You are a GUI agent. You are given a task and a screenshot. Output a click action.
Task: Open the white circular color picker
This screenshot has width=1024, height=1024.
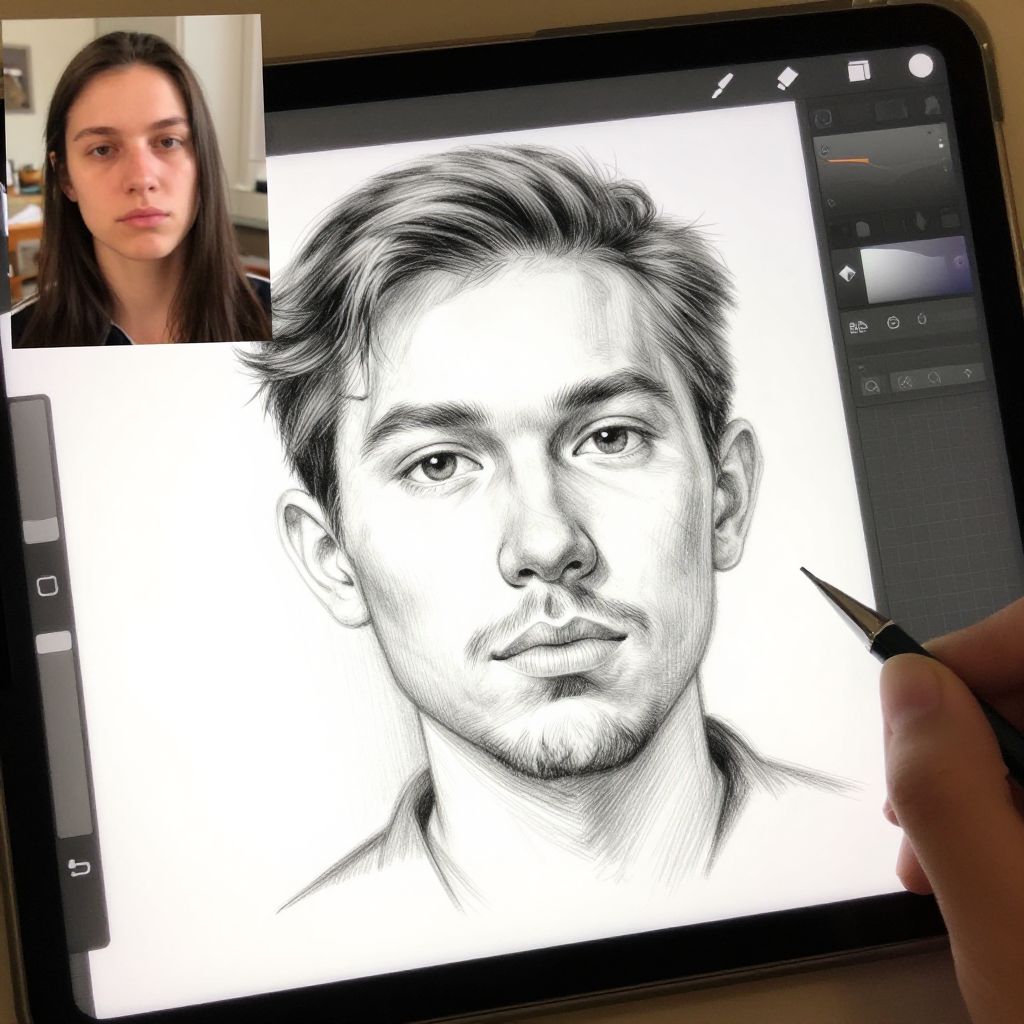click(x=920, y=66)
